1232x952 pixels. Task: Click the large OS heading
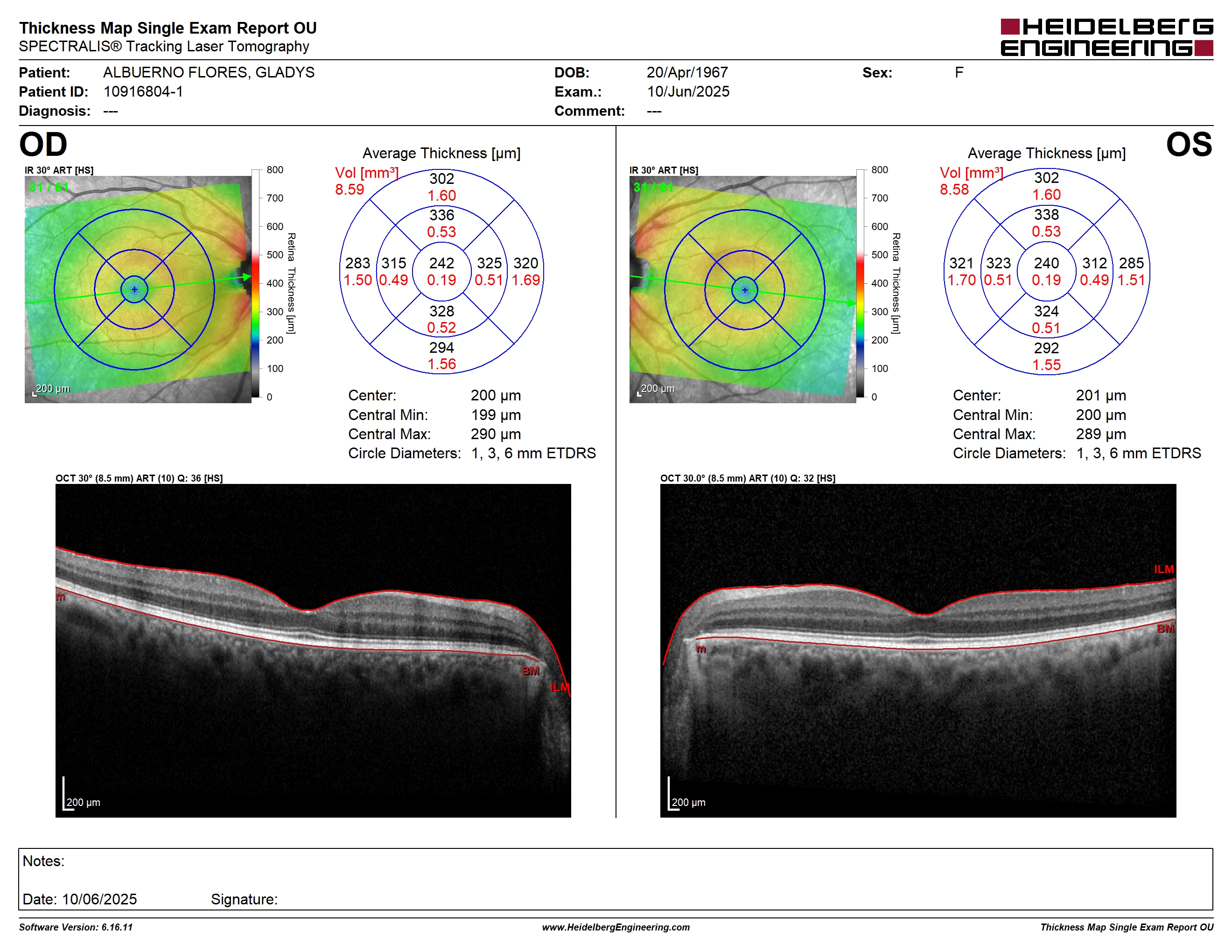pyautogui.click(x=1189, y=144)
